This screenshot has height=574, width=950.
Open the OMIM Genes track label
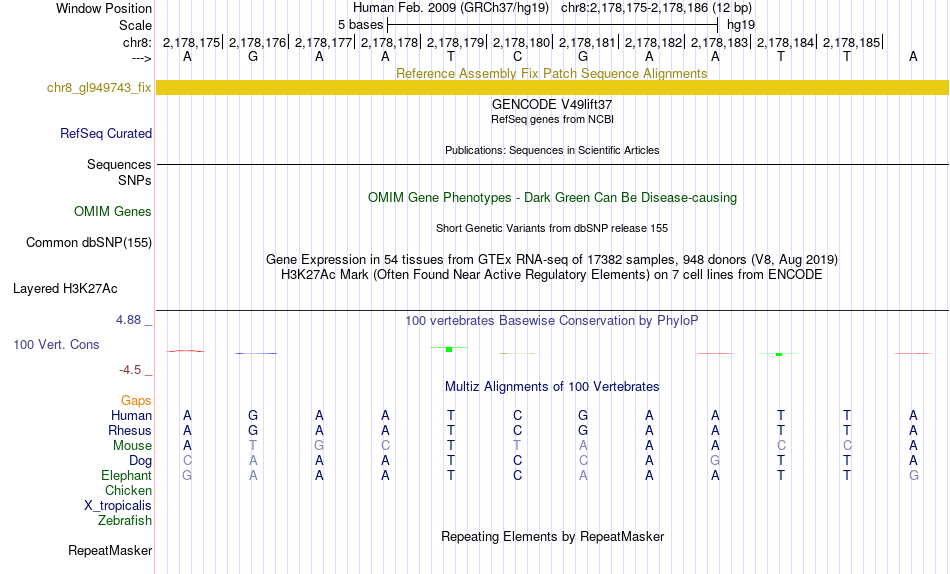pyautogui.click(x=113, y=212)
